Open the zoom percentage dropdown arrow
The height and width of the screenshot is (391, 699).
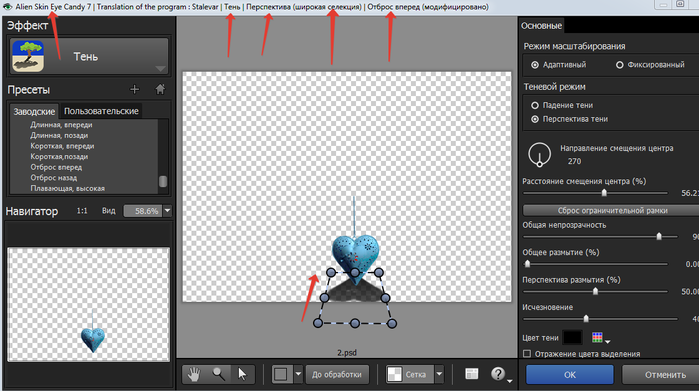[167, 210]
